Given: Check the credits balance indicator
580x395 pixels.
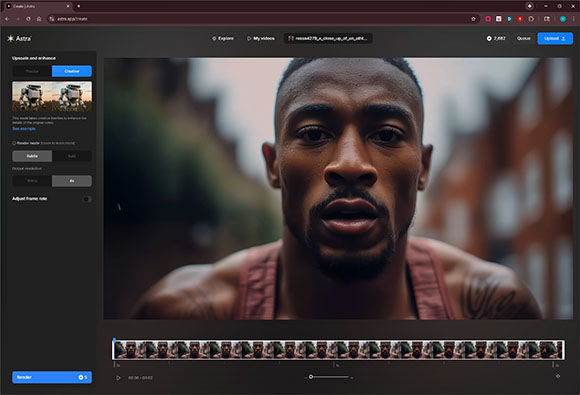Looking at the screenshot, I should [496, 38].
